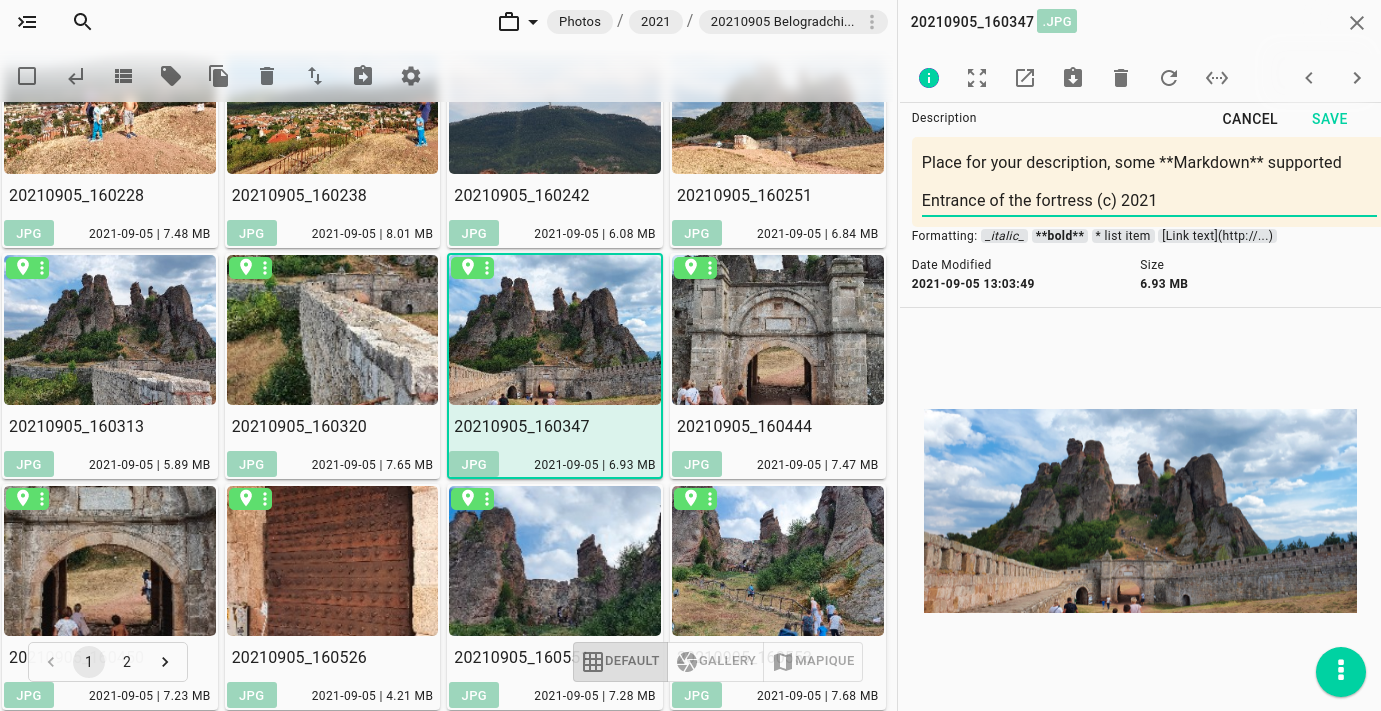Open perspective settings gear icon
Viewport: 1381px width, 711px height.
click(x=411, y=76)
